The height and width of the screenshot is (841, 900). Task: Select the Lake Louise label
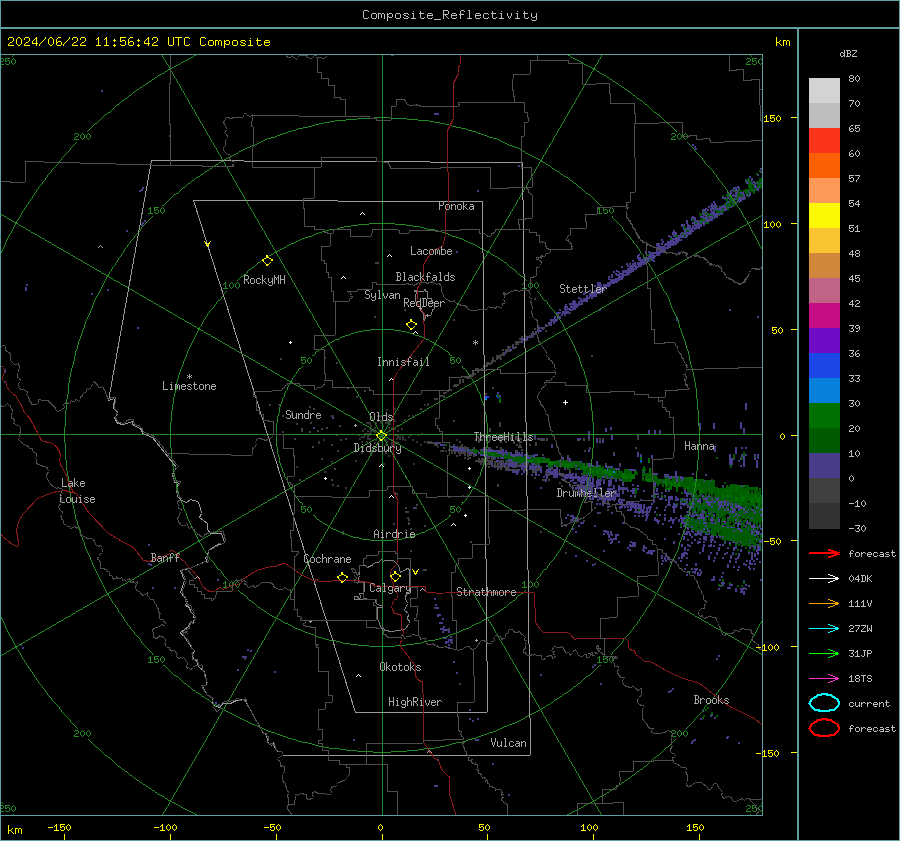[77, 491]
